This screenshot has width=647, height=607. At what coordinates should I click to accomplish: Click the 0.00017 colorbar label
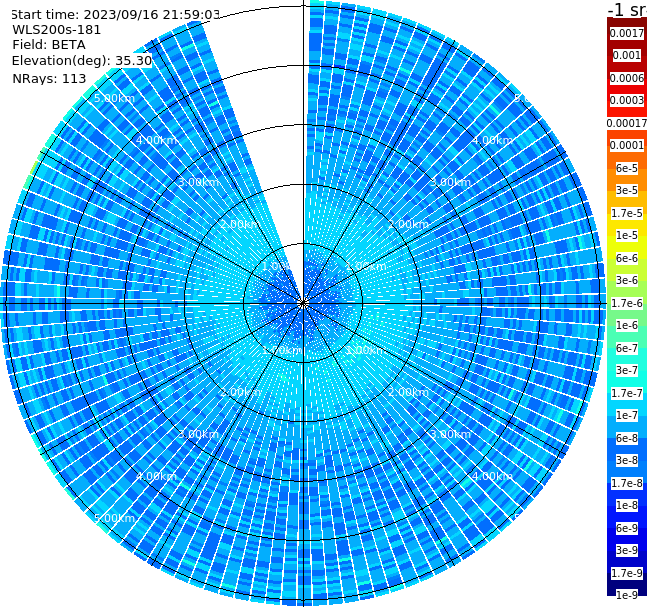click(627, 123)
